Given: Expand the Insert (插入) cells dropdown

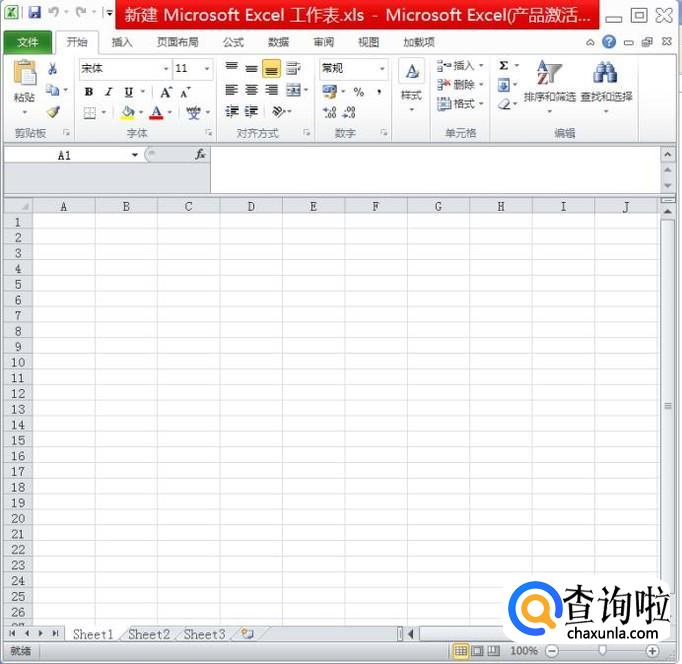Looking at the screenshot, I should click(x=481, y=66).
